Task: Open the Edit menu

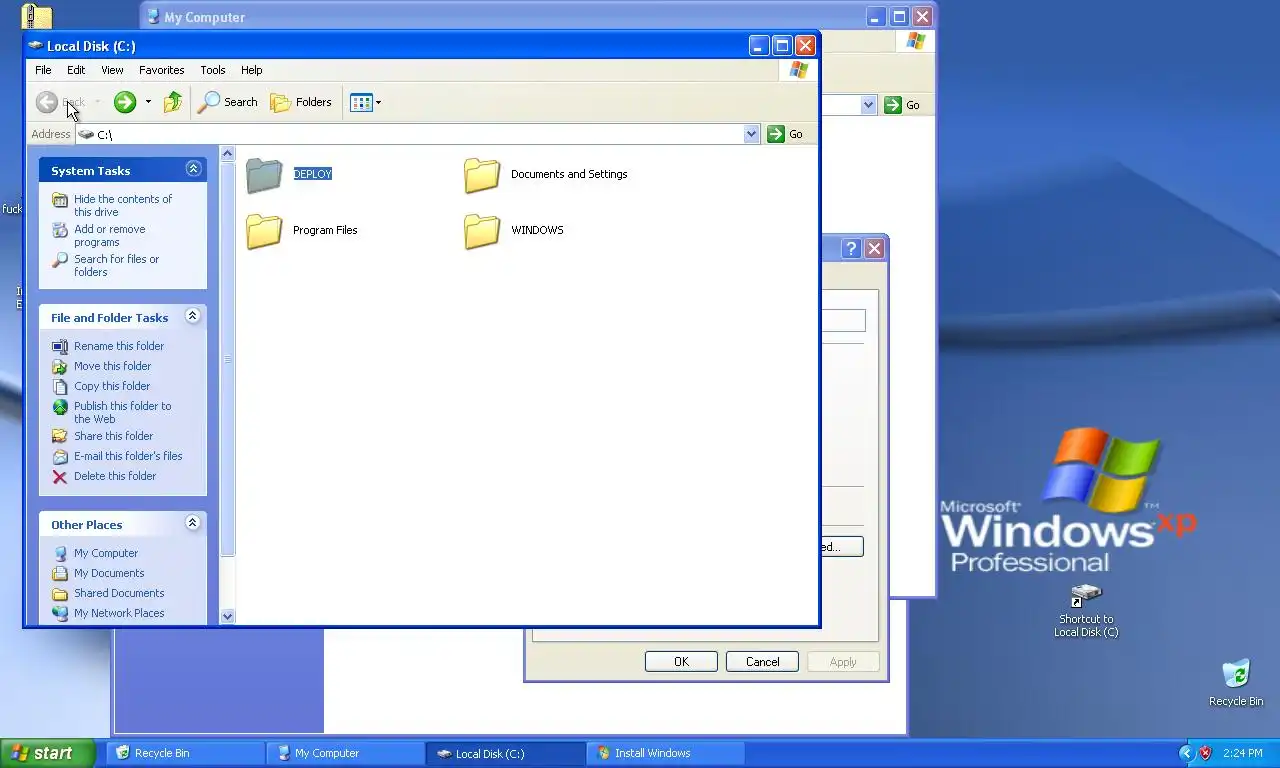Action: click(x=76, y=70)
